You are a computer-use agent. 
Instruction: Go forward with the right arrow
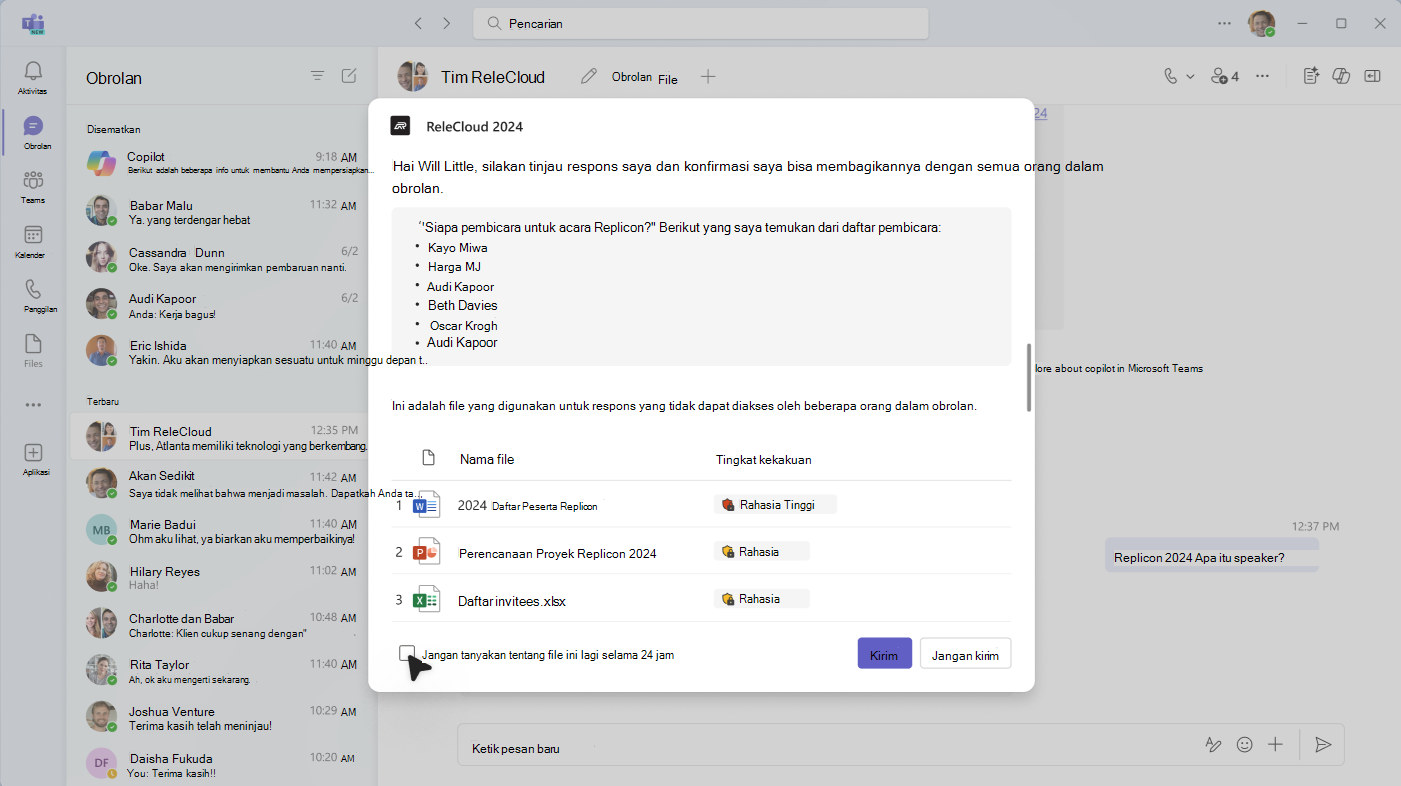(446, 23)
